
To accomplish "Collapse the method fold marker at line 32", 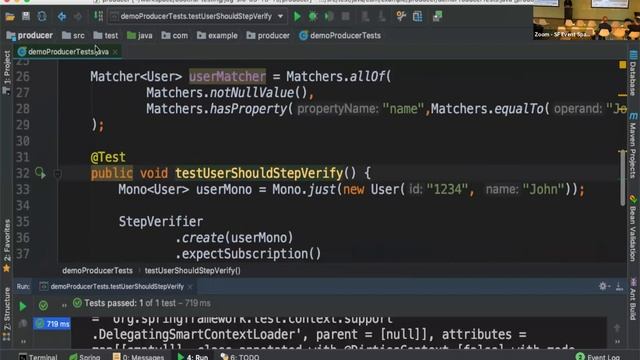I will coord(58,174).
